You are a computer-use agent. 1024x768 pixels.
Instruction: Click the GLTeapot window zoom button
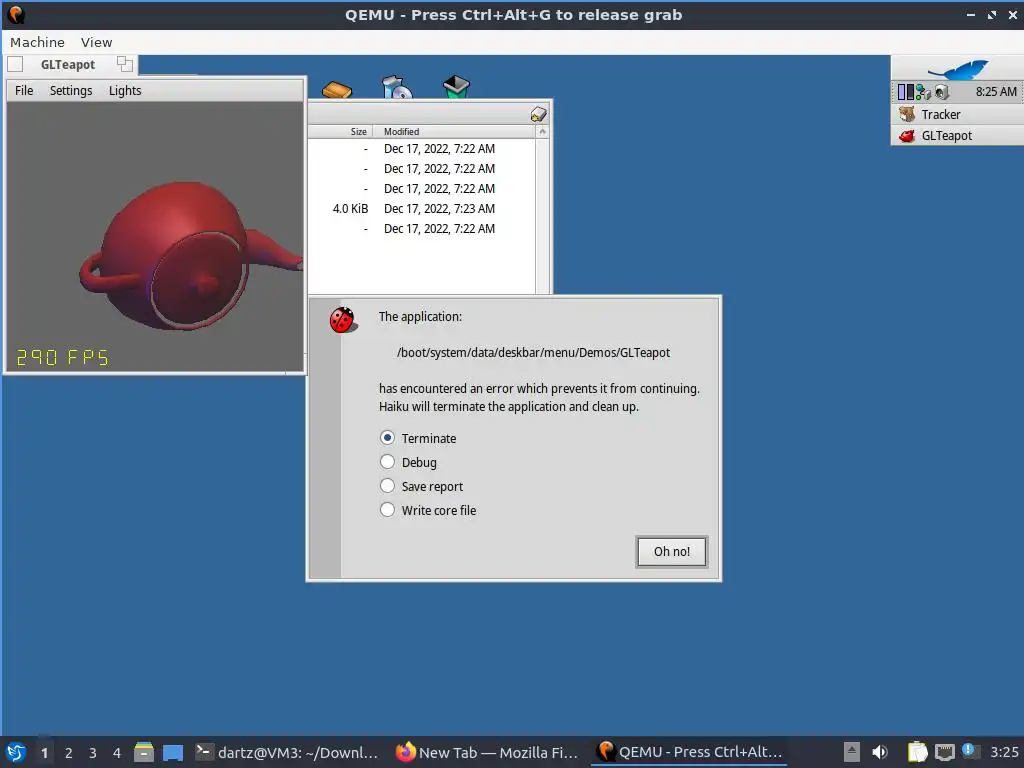(x=124, y=64)
